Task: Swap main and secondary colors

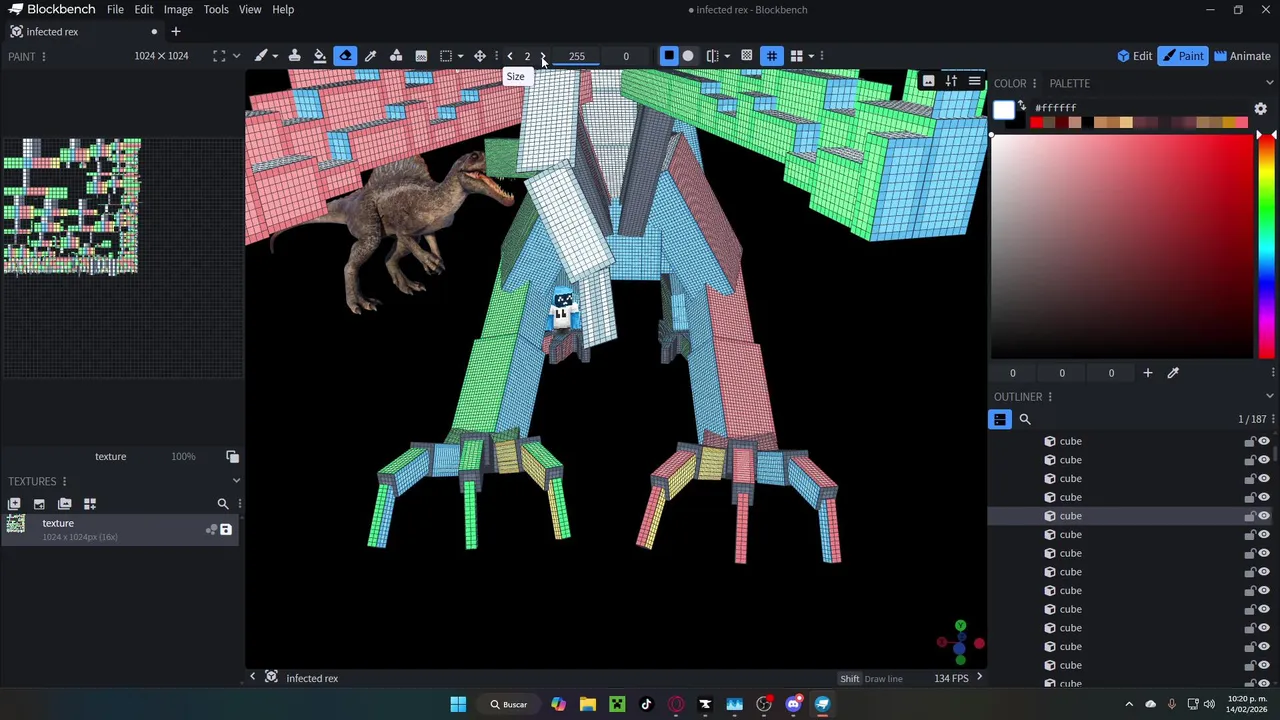Action: 1022,107
